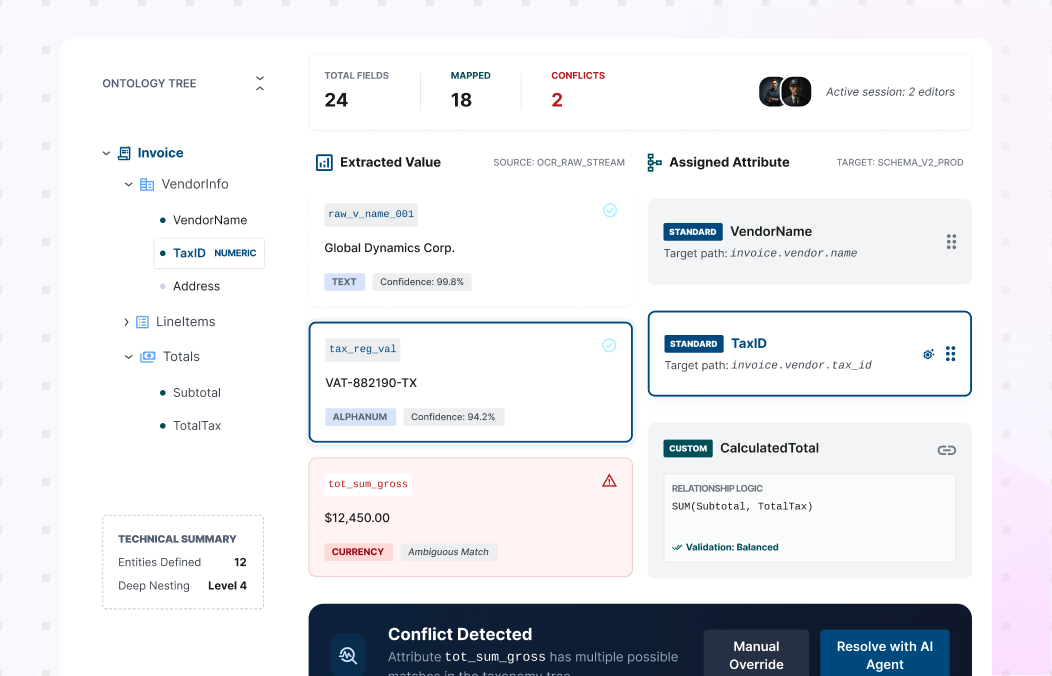Click Global Dynamics Corp. value
1052x676 pixels.
390,248
